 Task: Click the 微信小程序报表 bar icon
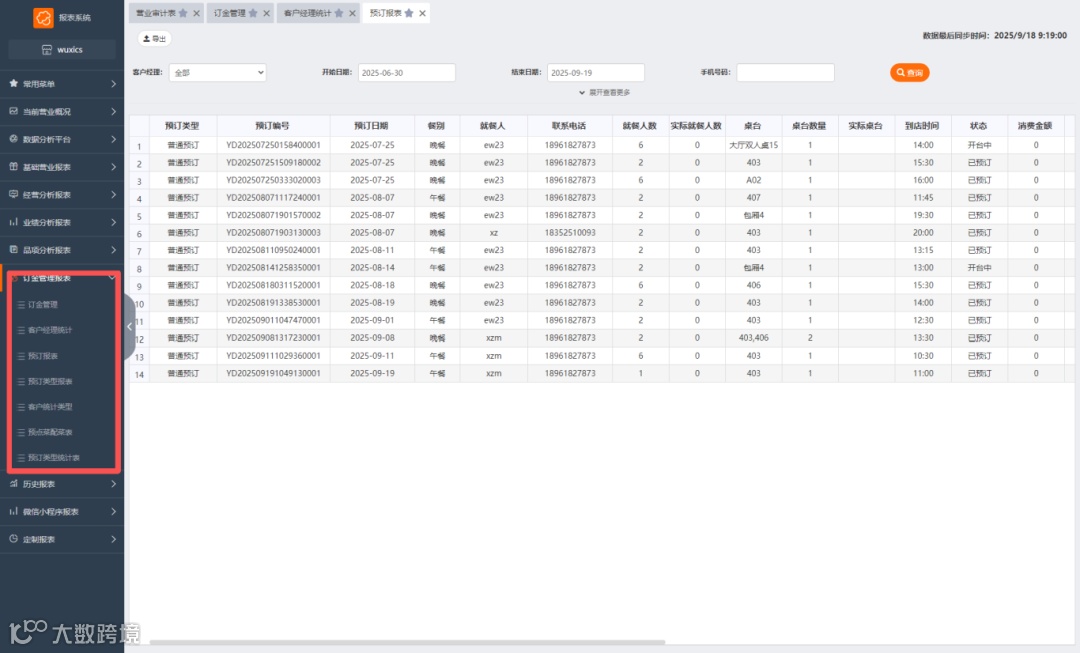click(x=14, y=511)
